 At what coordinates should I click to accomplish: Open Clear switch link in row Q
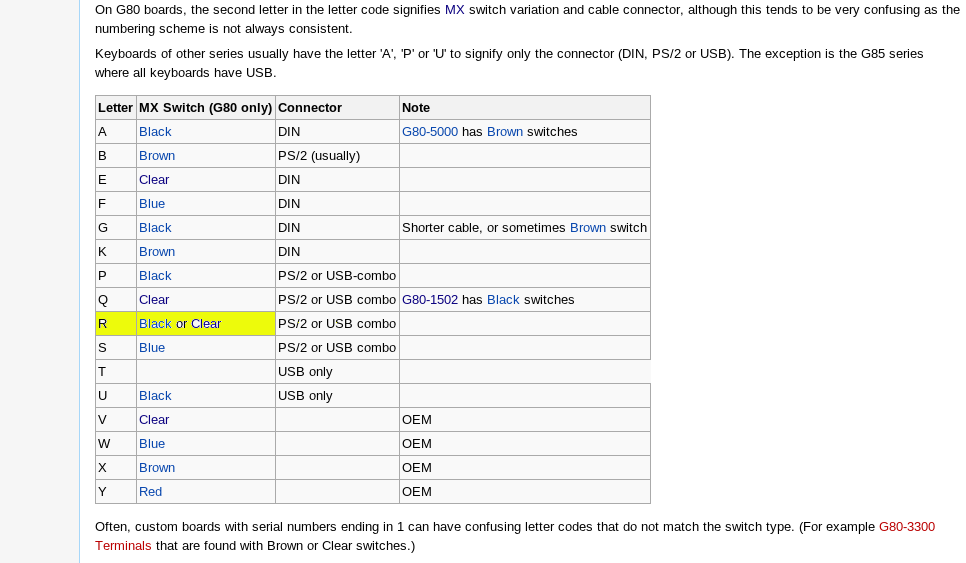pyautogui.click(x=154, y=300)
